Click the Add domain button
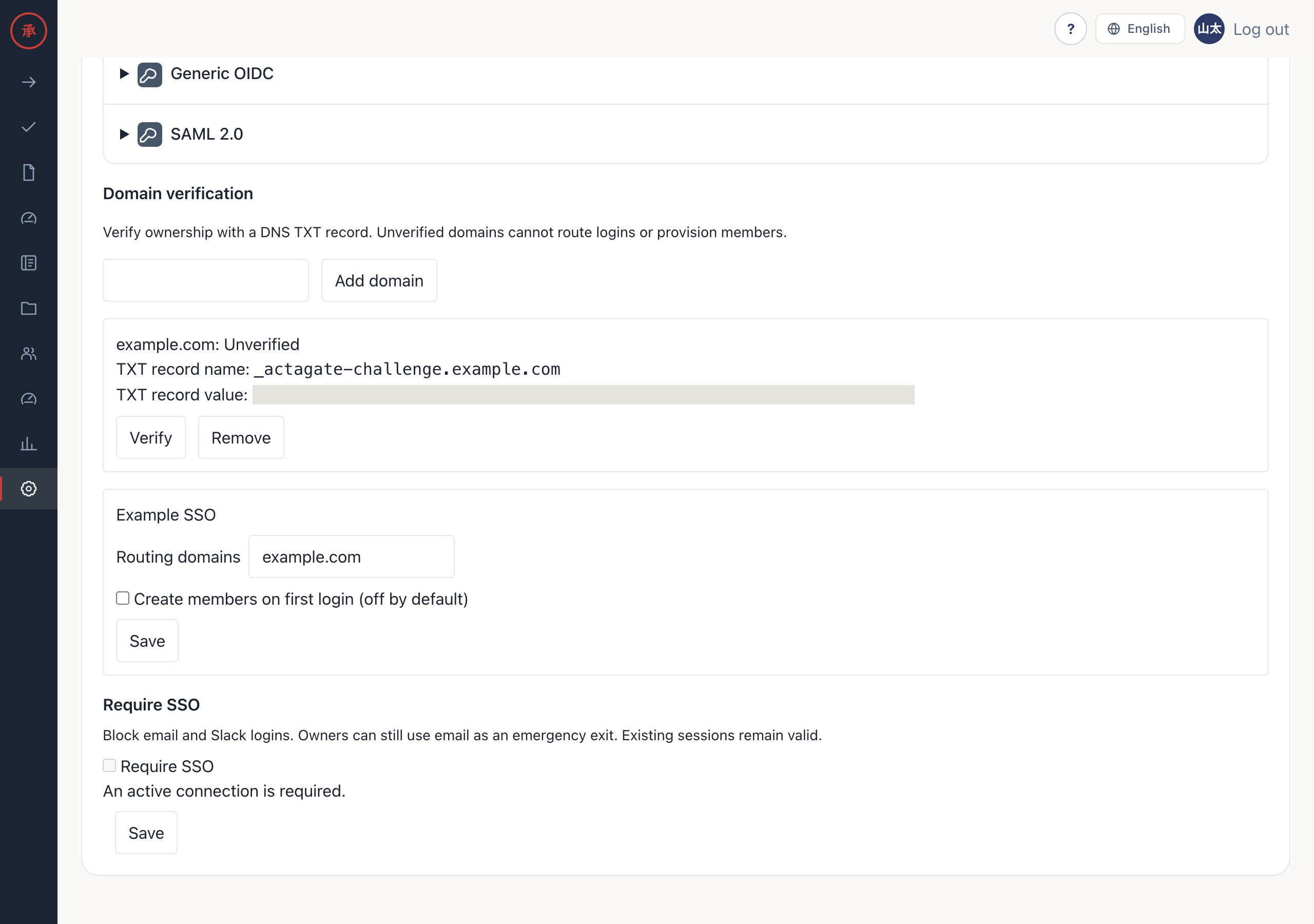This screenshot has width=1314, height=924. coord(379,280)
